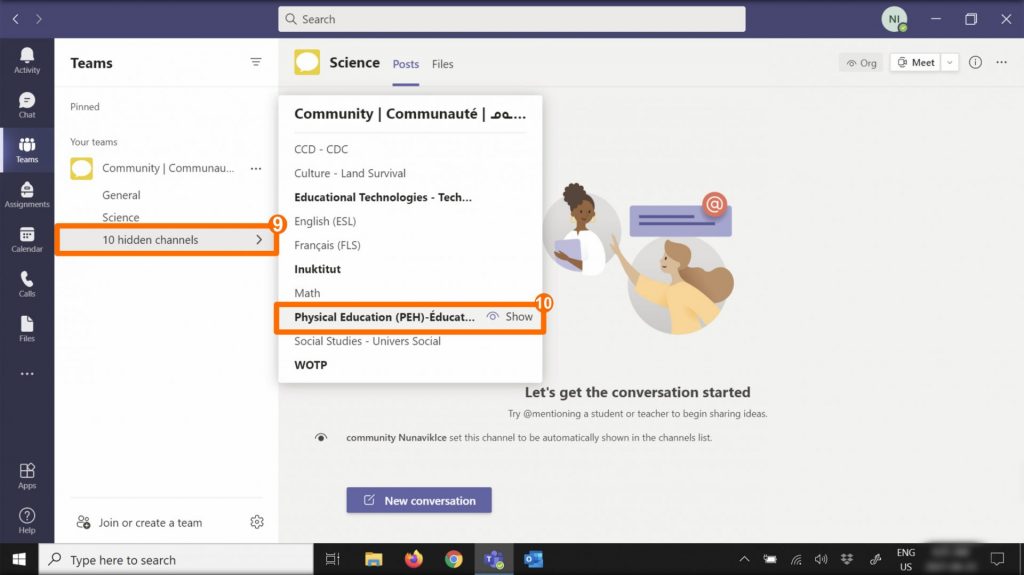
Task: Open the General channel
Action: point(121,195)
